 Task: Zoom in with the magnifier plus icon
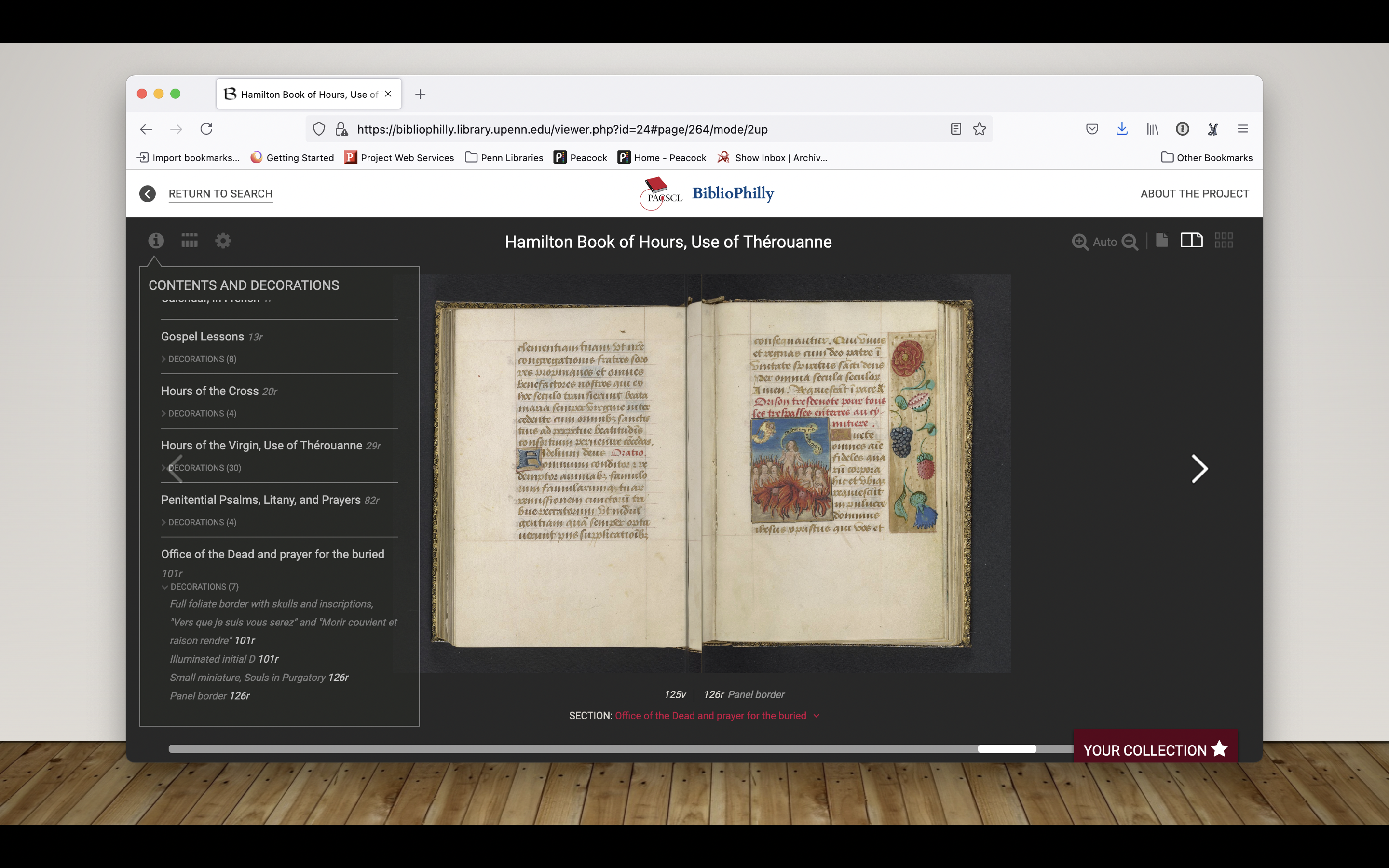[x=1080, y=242]
